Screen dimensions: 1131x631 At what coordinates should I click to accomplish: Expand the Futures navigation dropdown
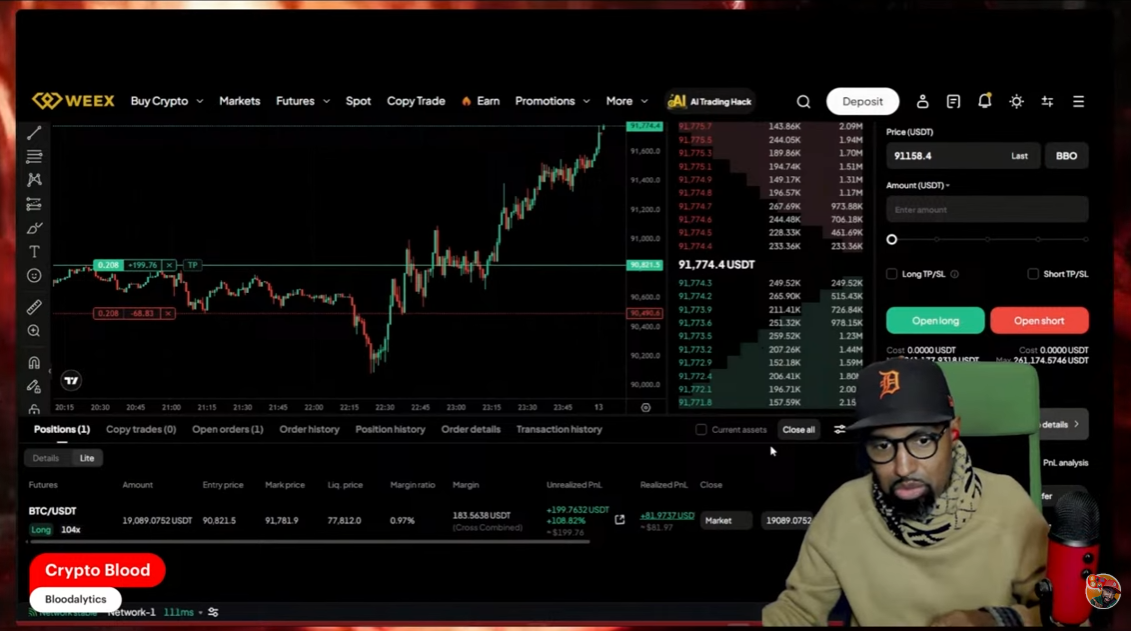coord(302,101)
